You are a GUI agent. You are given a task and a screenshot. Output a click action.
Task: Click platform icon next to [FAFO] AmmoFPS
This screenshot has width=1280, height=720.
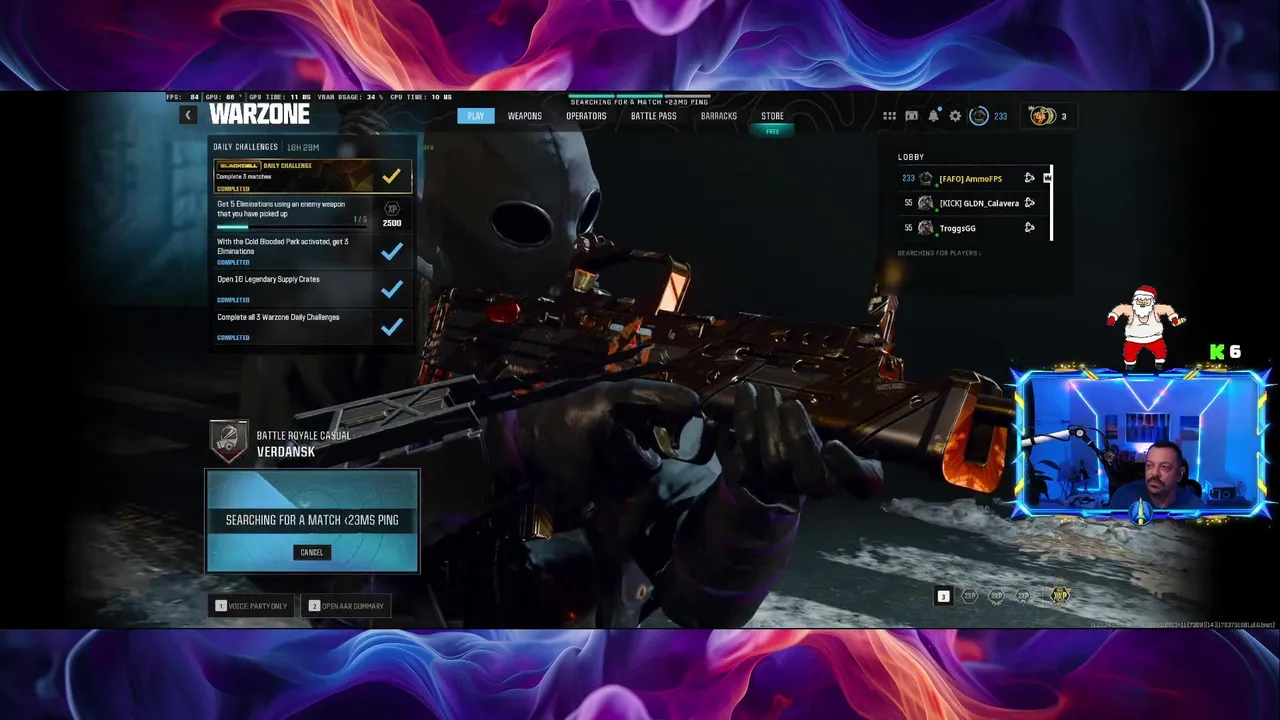1029,178
